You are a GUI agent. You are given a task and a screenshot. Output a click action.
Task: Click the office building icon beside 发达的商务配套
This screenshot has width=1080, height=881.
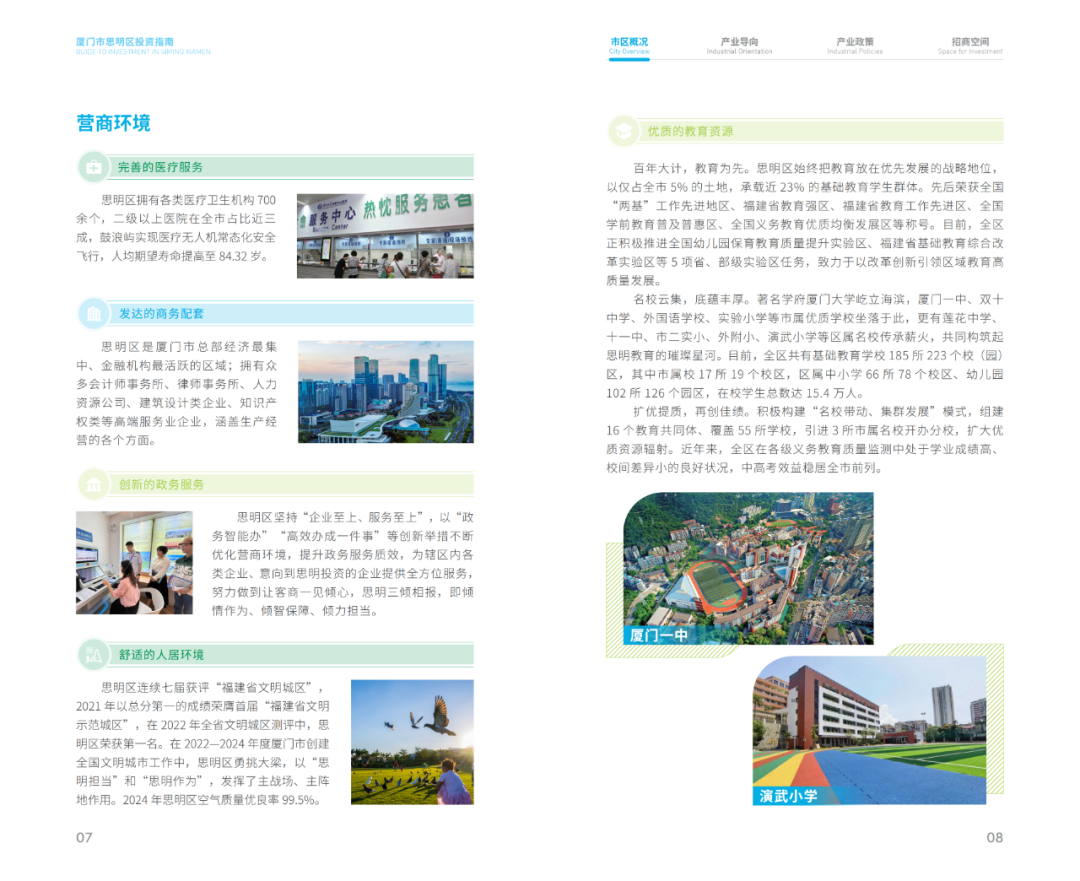[93, 314]
